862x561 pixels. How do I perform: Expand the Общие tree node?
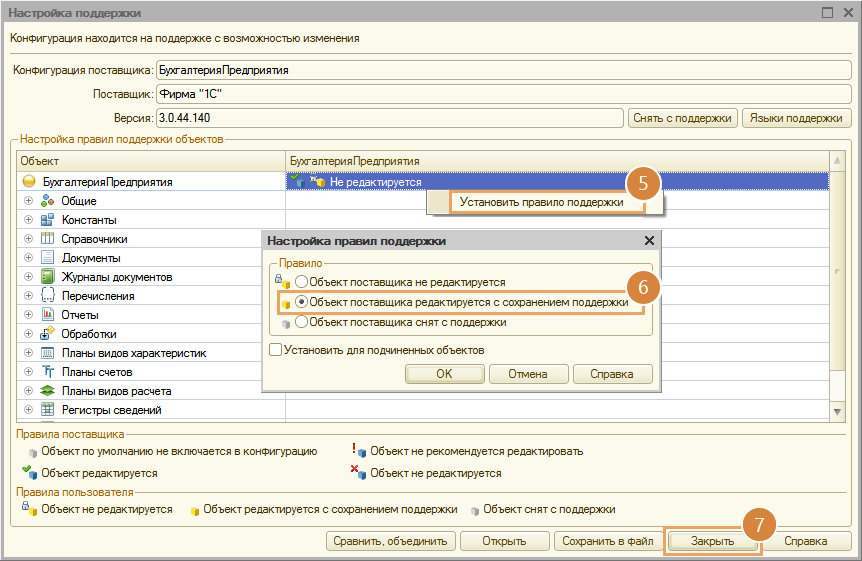(x=29, y=201)
